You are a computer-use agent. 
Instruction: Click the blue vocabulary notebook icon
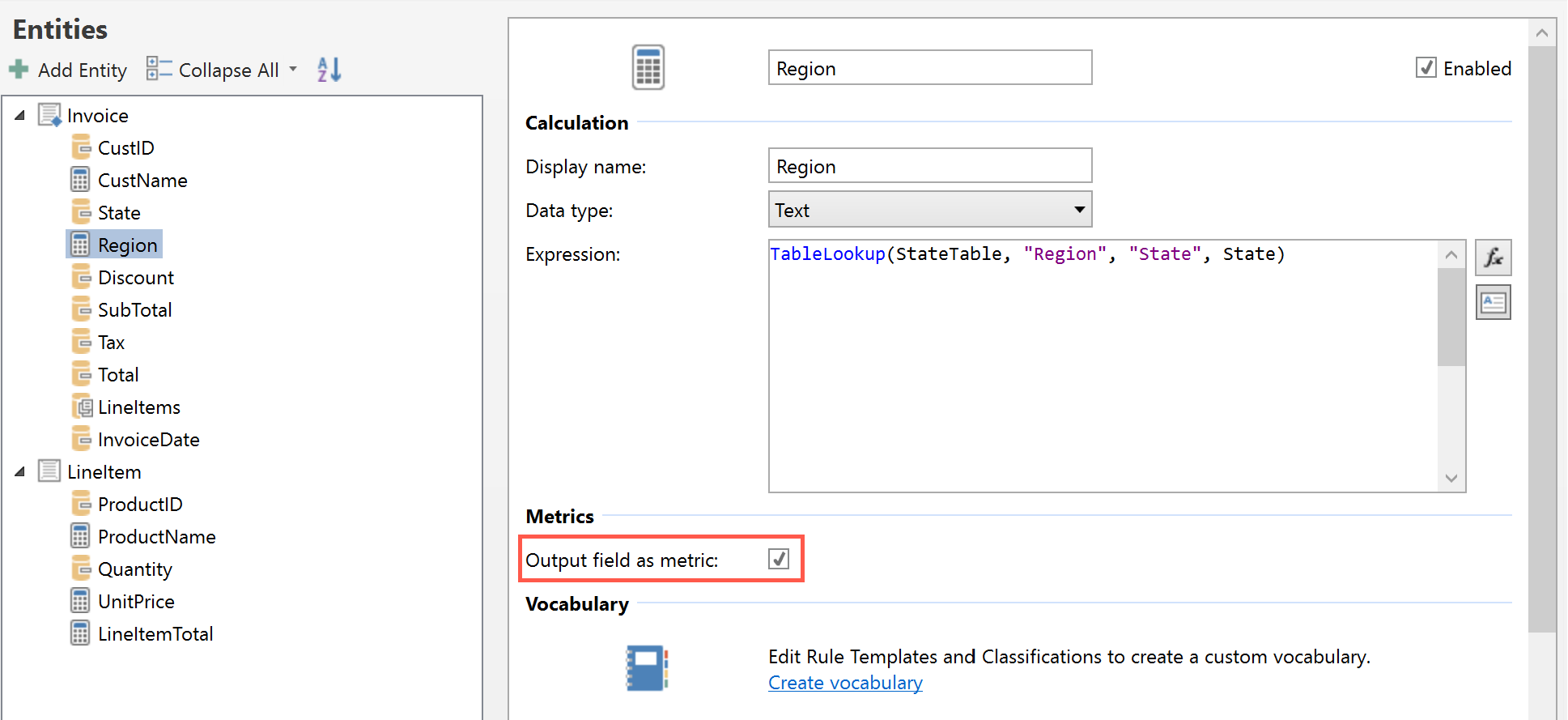coord(647,668)
